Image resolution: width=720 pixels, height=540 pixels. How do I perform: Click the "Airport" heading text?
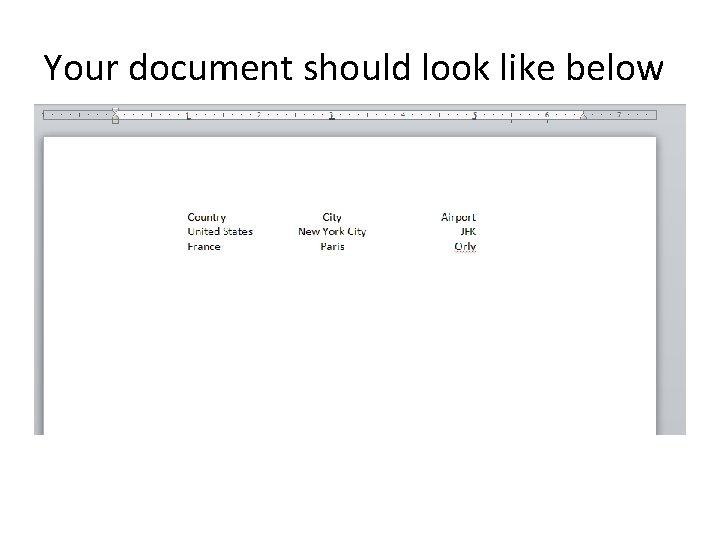458,217
